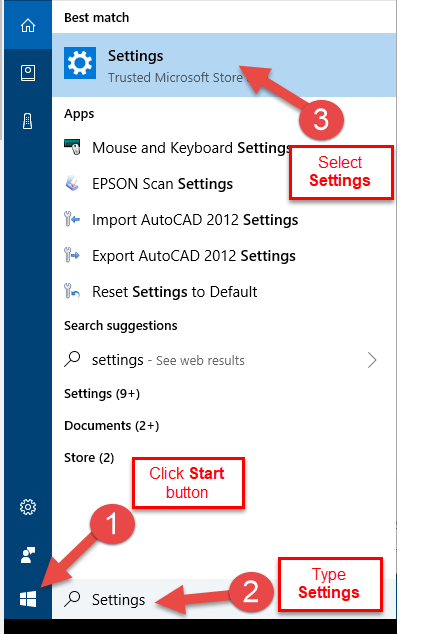This screenshot has height=634, width=430.
Task: Expand the Store (2) category
Action: (x=89, y=457)
